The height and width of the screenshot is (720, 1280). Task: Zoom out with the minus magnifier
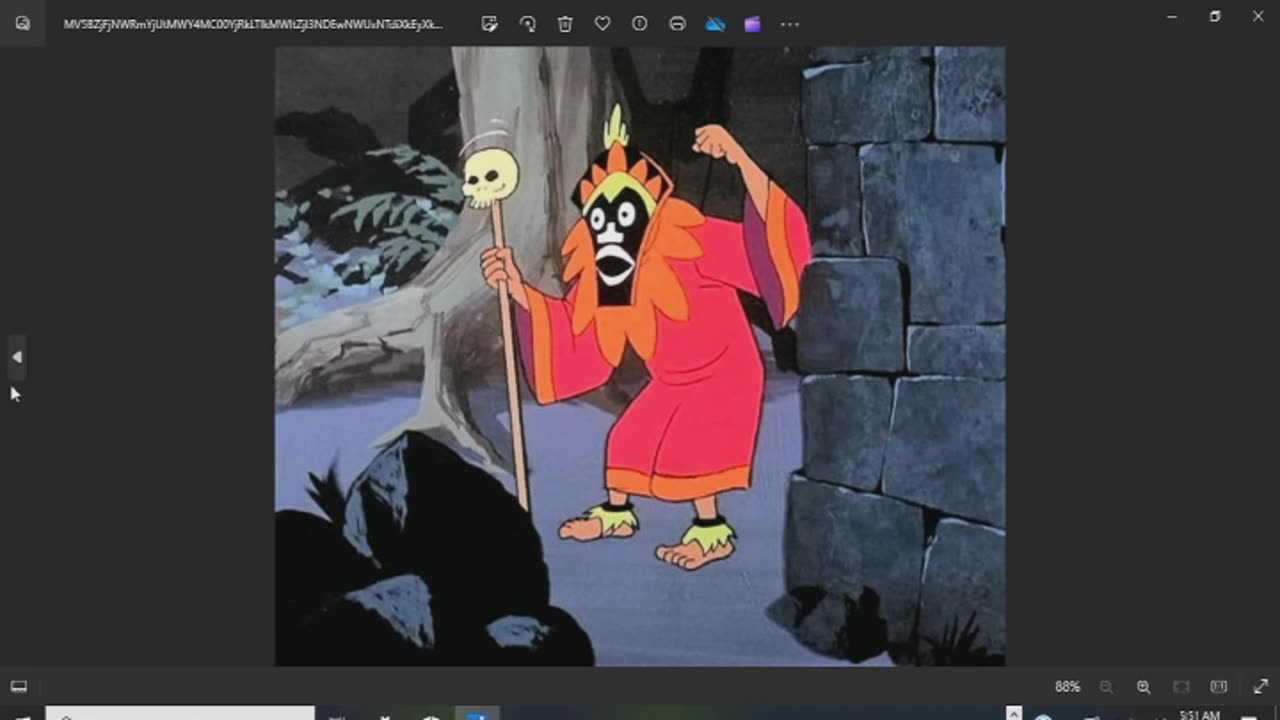(x=1106, y=687)
